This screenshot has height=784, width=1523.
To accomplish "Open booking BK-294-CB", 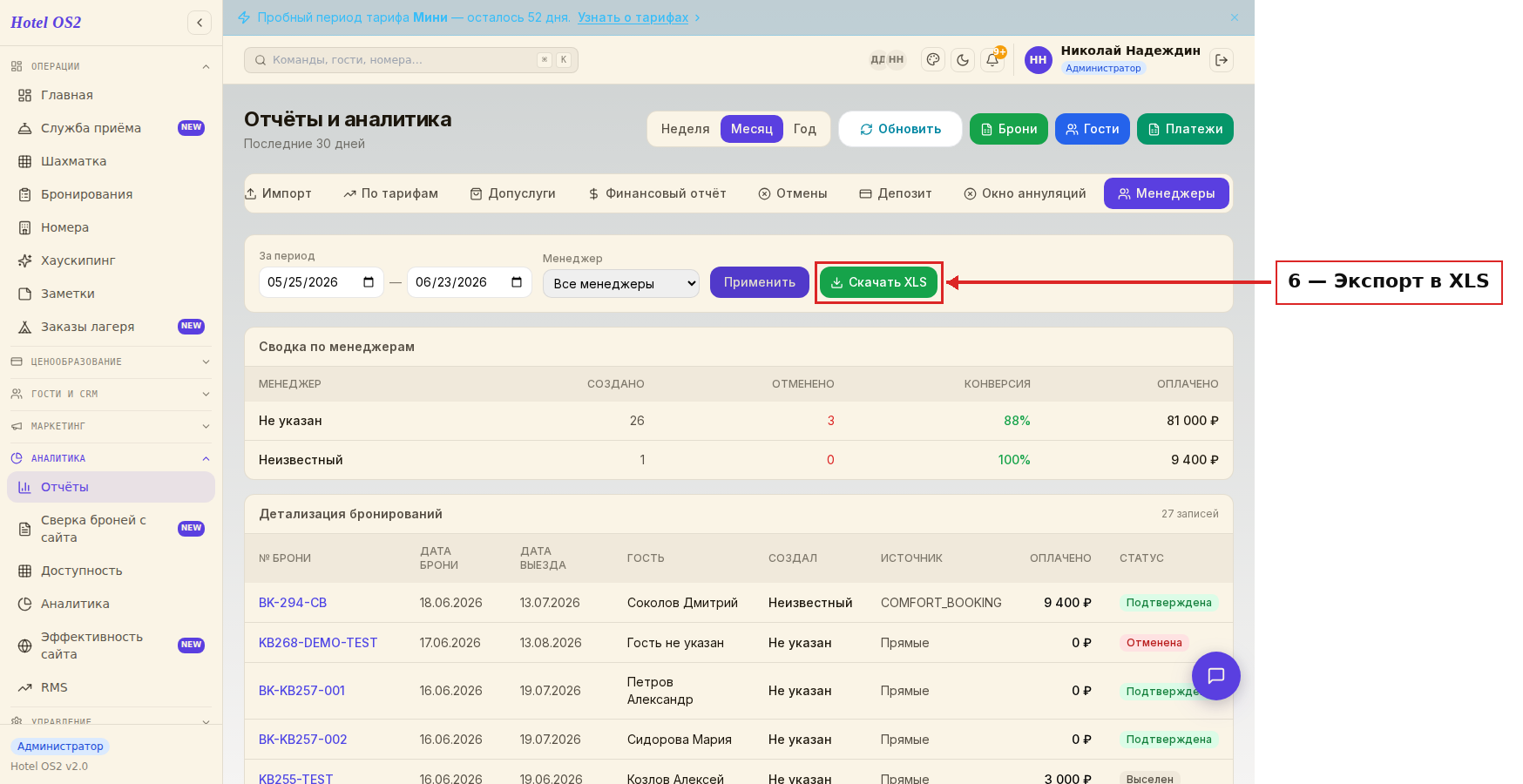I will (293, 603).
